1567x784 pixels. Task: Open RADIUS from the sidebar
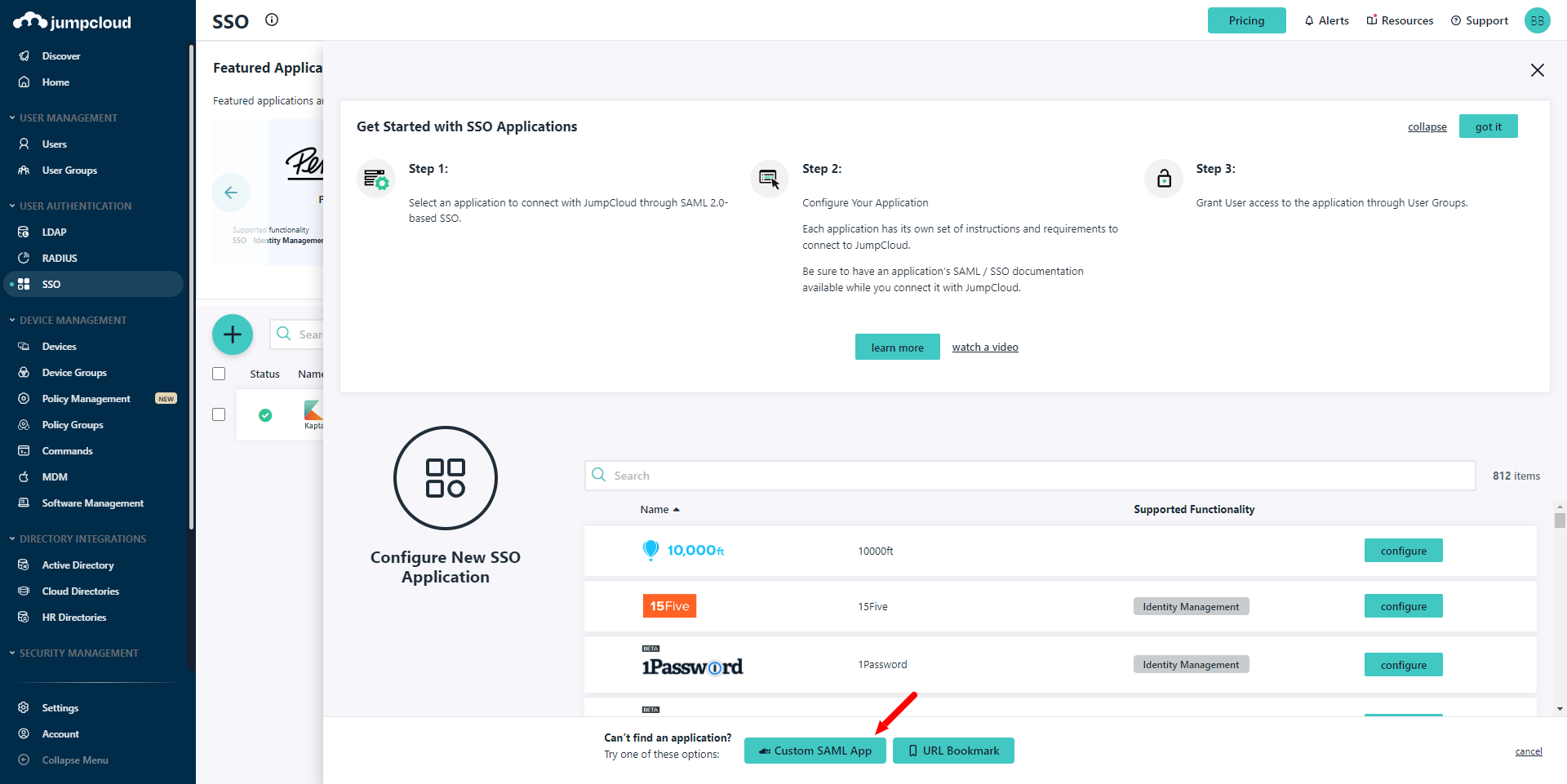(60, 258)
